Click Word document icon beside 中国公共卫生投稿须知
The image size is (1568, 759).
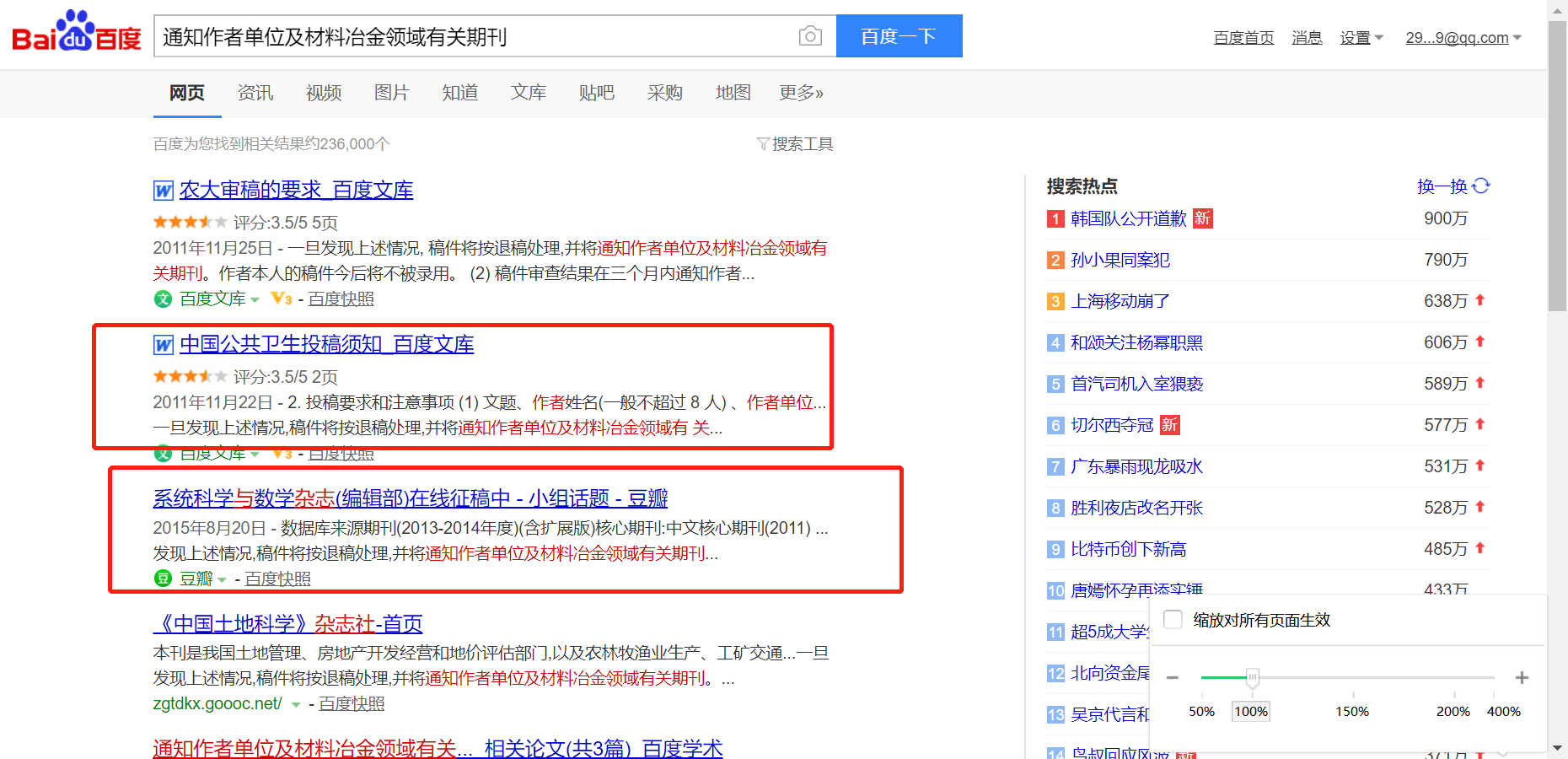pyautogui.click(x=164, y=345)
